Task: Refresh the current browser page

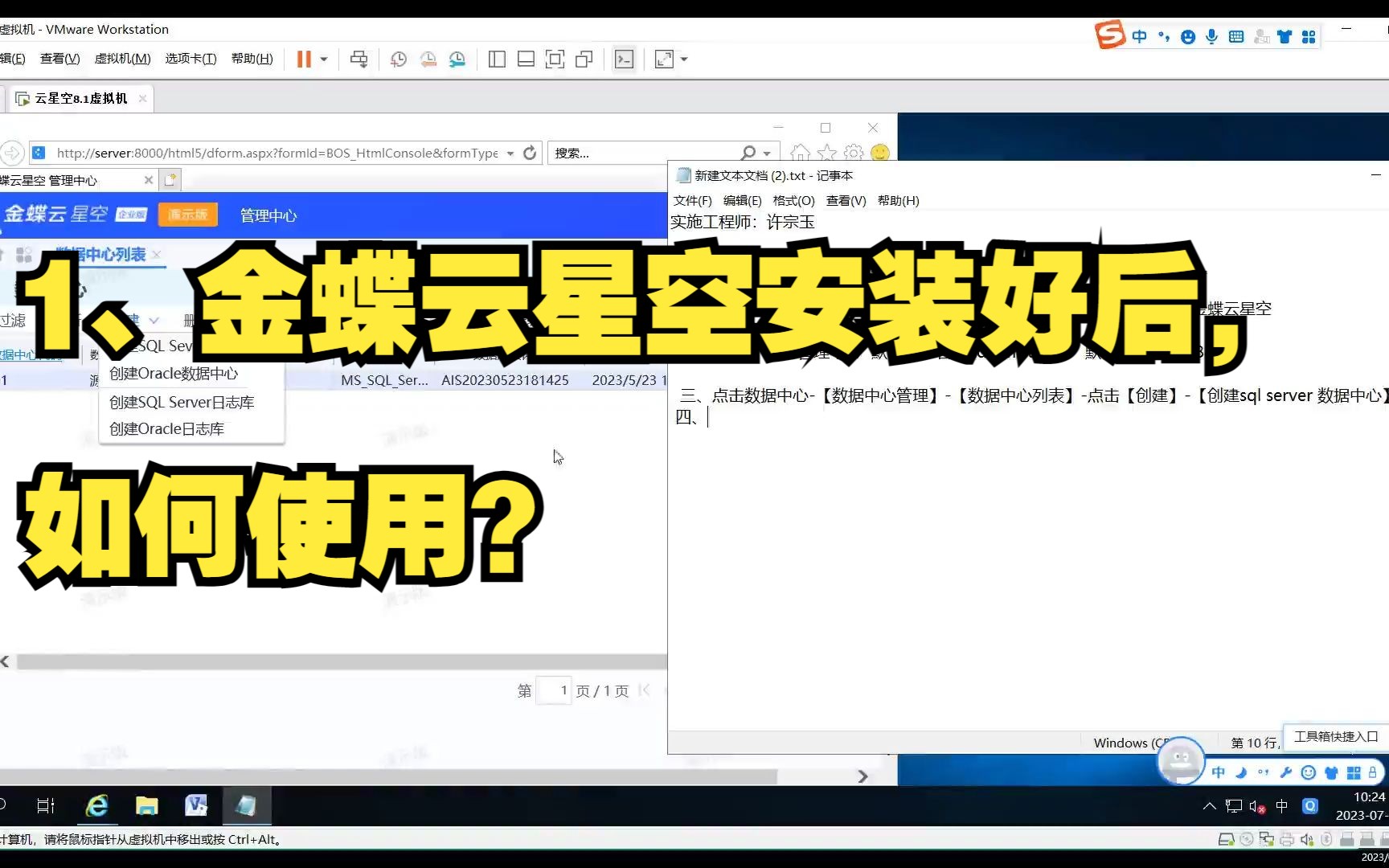Action: pyautogui.click(x=529, y=153)
